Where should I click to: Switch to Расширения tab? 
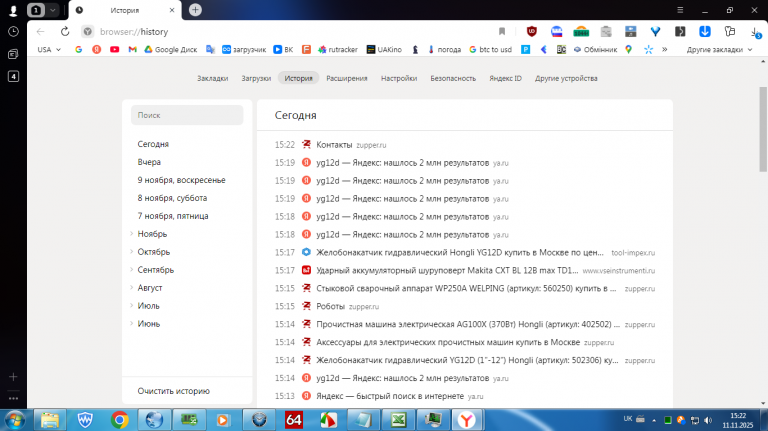[x=347, y=78]
